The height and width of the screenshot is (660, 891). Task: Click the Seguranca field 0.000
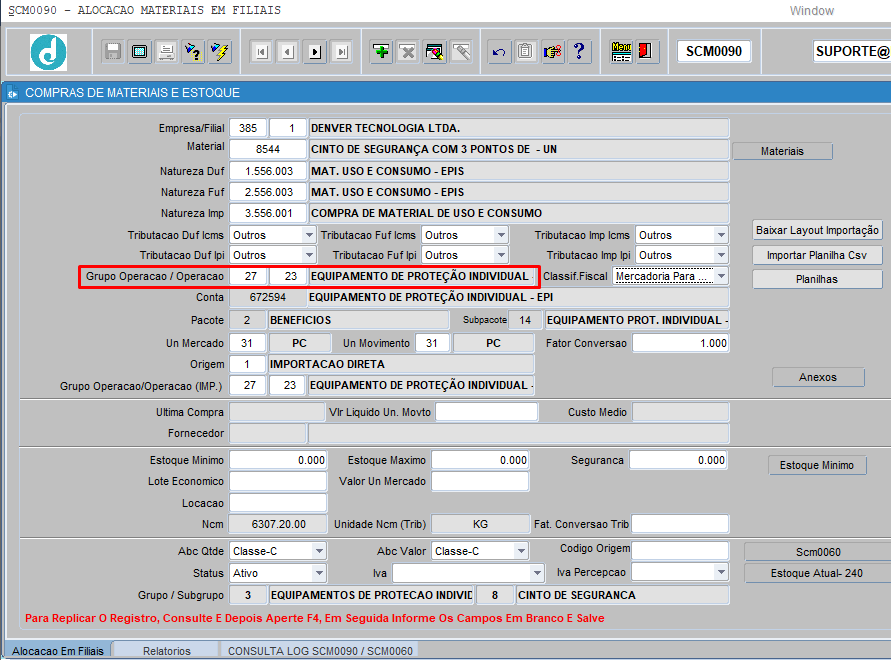coord(678,460)
